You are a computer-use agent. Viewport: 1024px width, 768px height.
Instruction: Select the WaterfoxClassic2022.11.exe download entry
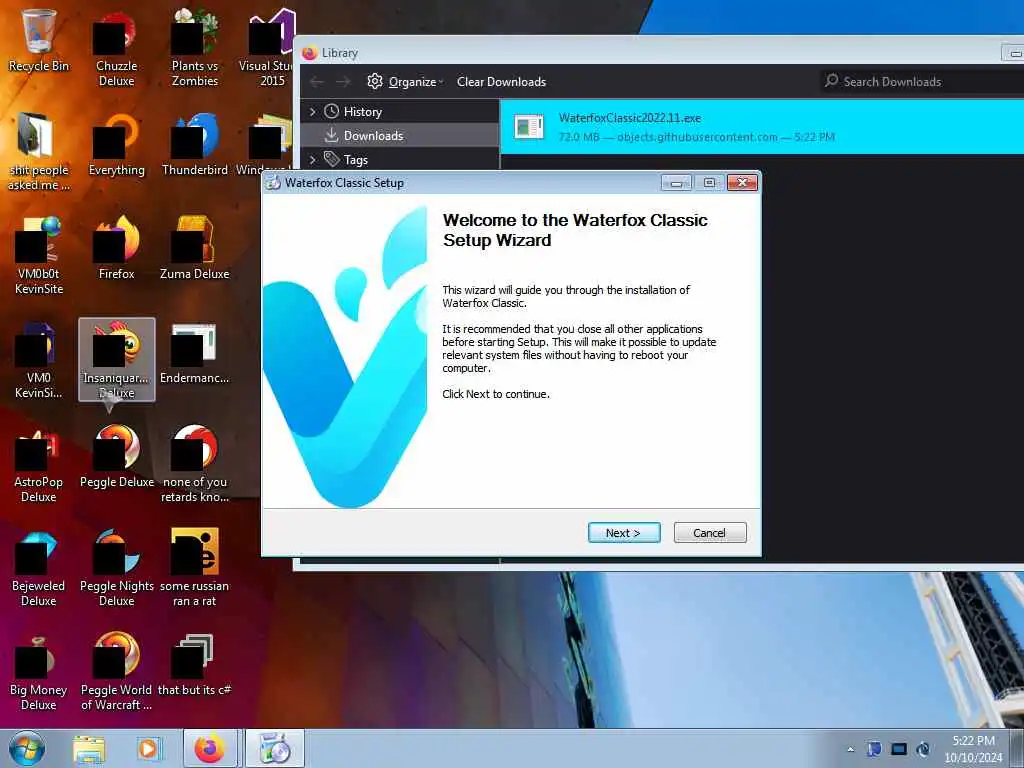point(761,127)
